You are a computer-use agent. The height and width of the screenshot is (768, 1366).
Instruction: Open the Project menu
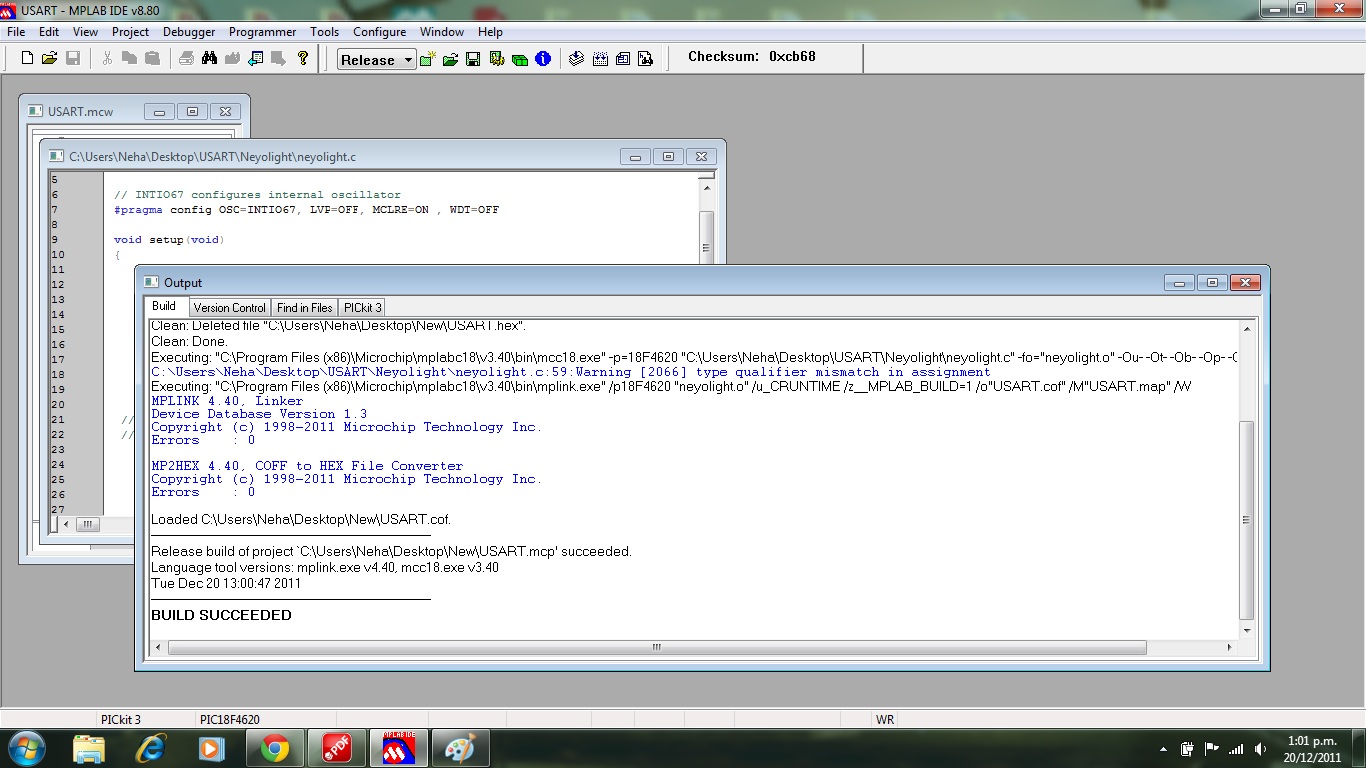tap(130, 32)
